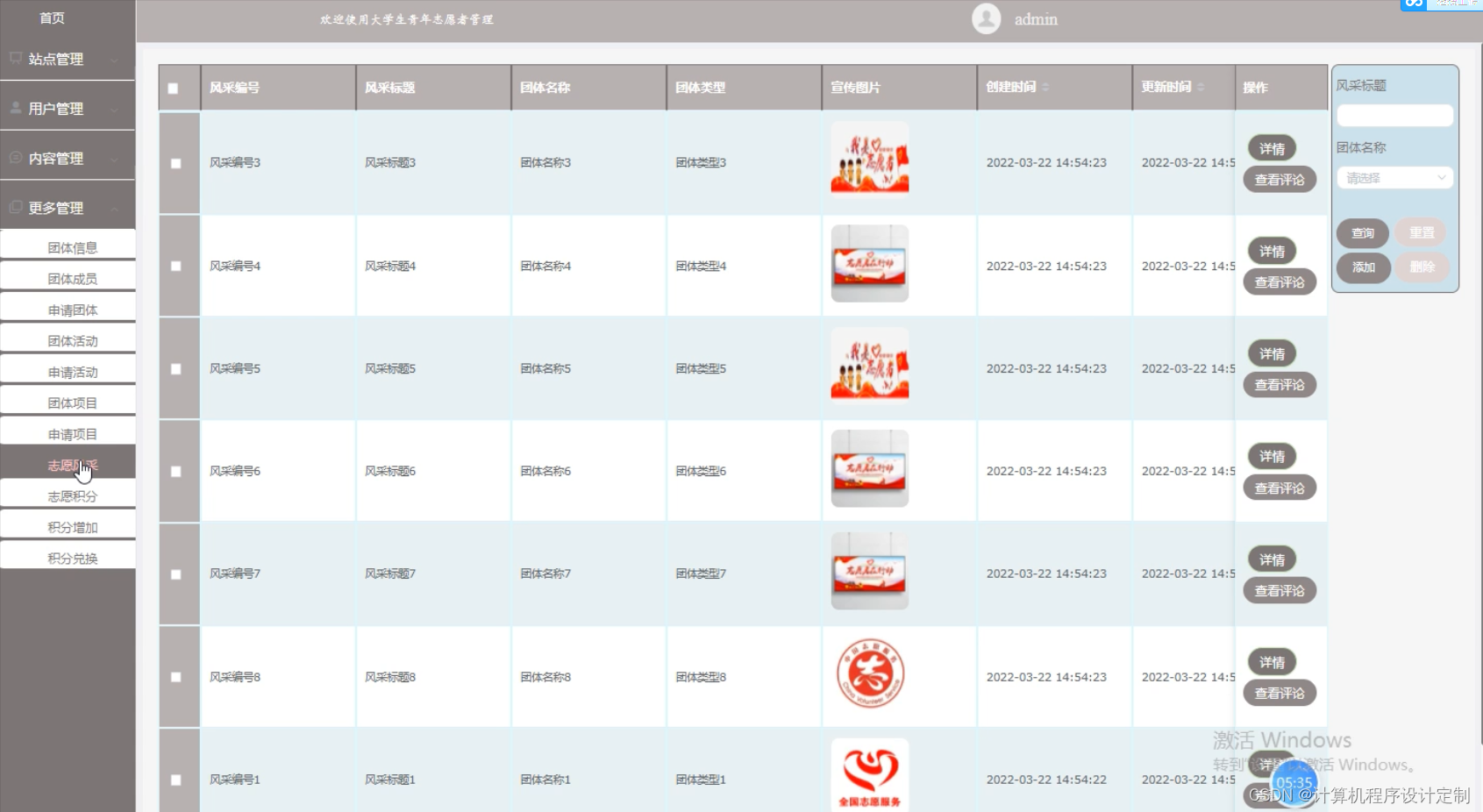Click 详情 button for 风采编号7
Screen dimensions: 1483x812
click(x=1272, y=559)
